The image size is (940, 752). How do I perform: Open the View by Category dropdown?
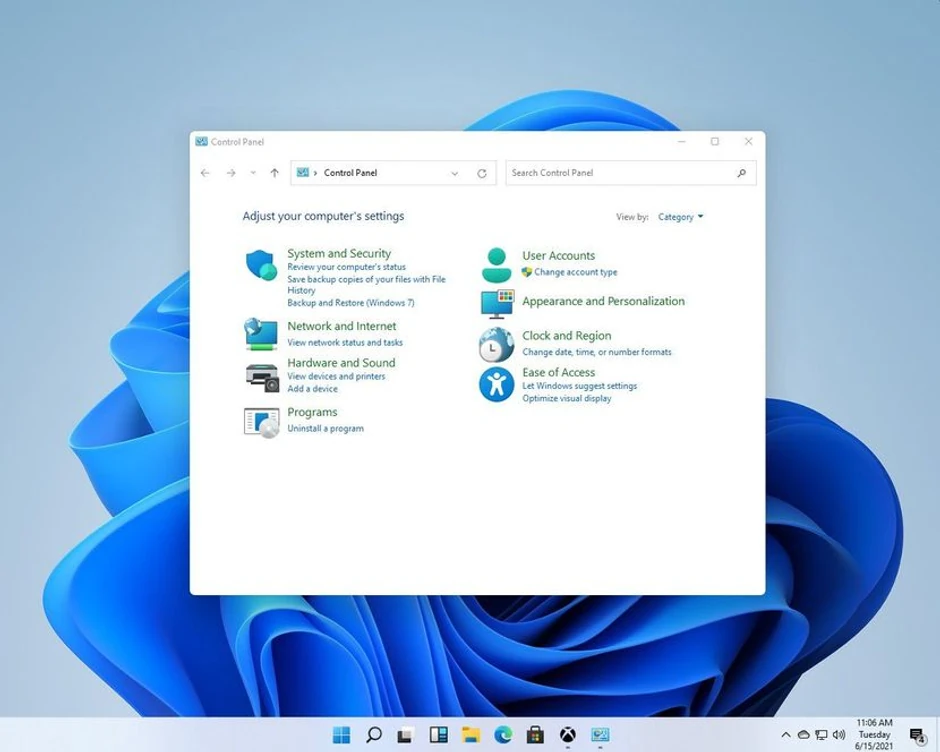click(681, 217)
